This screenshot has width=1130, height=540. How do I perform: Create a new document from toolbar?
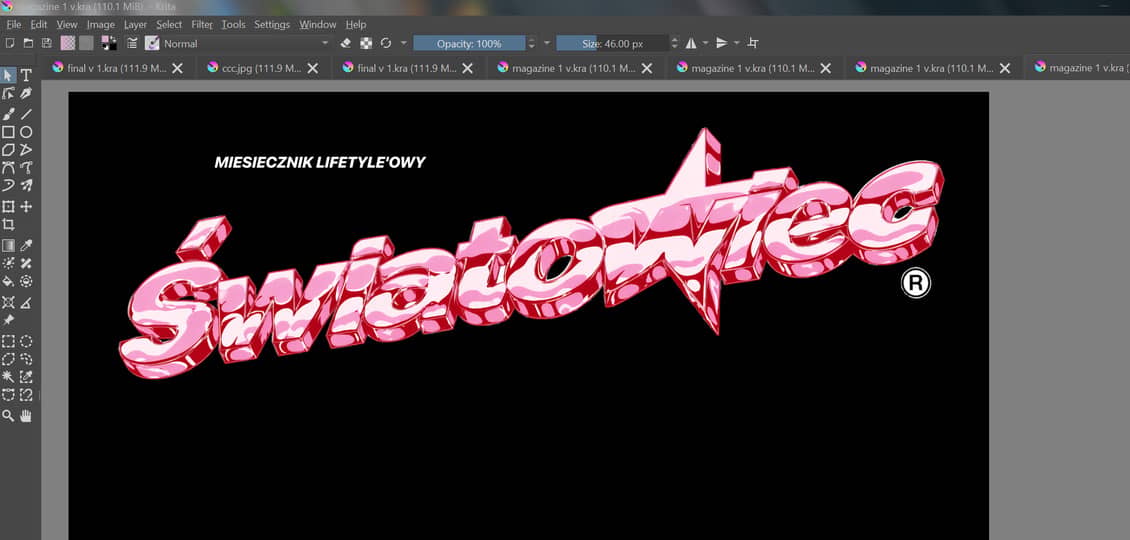pyautogui.click(x=9, y=43)
